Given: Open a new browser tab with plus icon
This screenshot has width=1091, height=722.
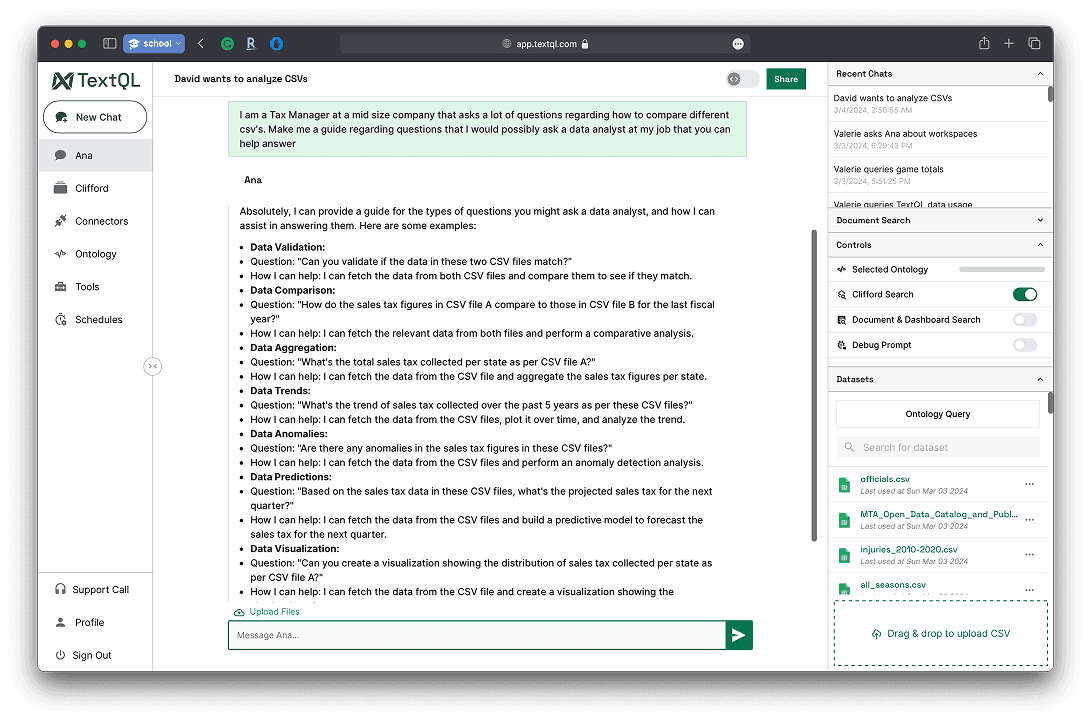Looking at the screenshot, I should point(1008,44).
